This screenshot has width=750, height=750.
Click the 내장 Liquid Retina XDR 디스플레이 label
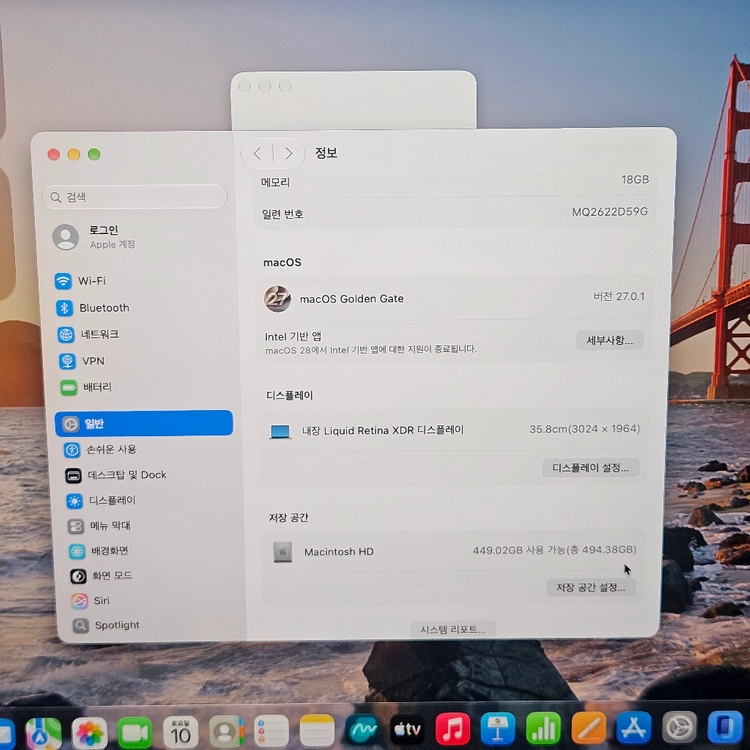tap(383, 430)
